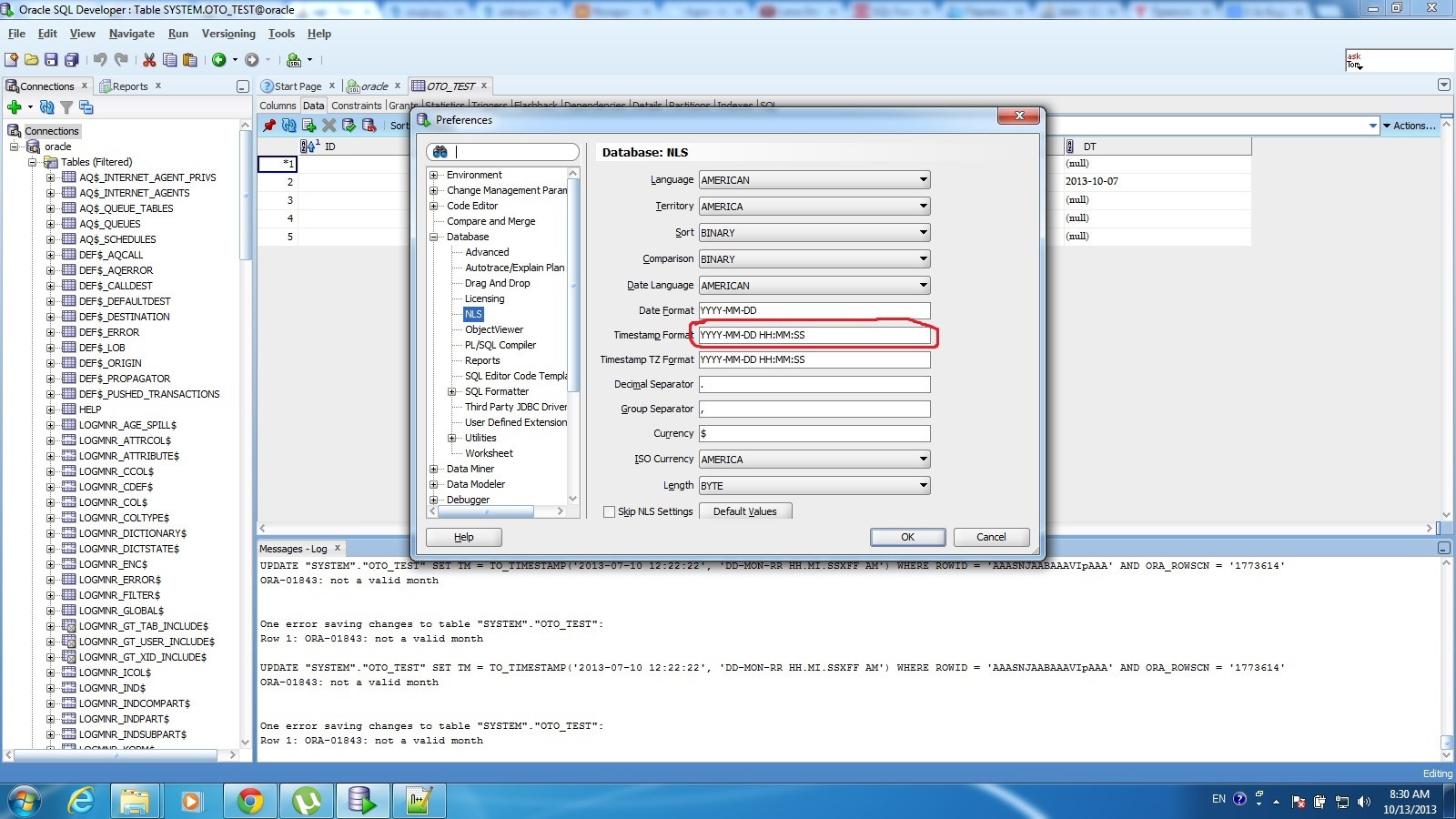The image size is (1456, 819).
Task: Open the Constraints tab of OTO_TEST
Action: point(357,106)
